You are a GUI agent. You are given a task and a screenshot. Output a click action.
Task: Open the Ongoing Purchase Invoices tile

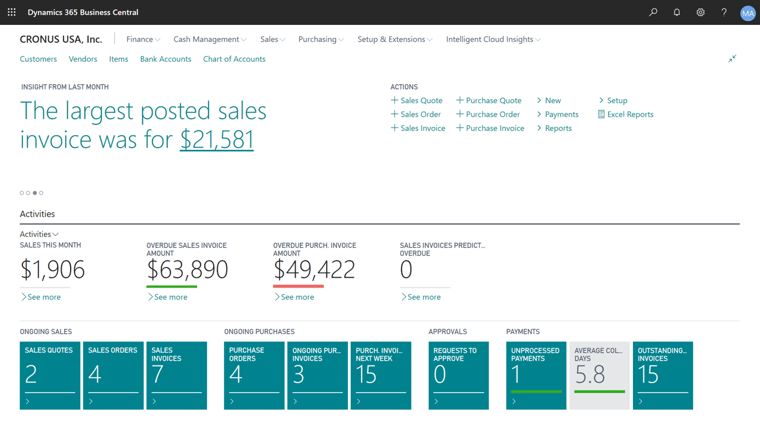click(x=317, y=376)
